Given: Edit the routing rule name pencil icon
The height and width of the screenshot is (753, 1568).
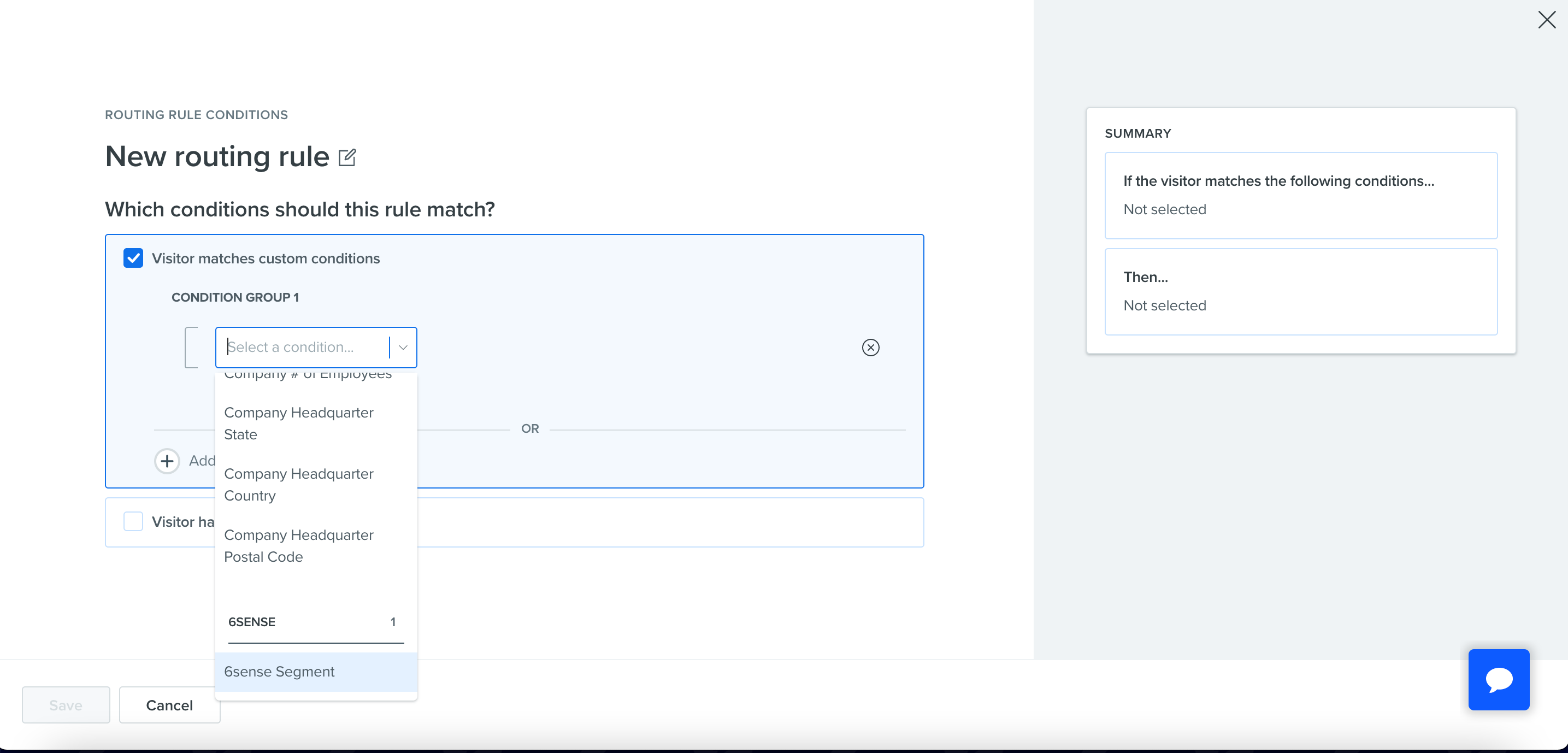Looking at the screenshot, I should [x=347, y=158].
